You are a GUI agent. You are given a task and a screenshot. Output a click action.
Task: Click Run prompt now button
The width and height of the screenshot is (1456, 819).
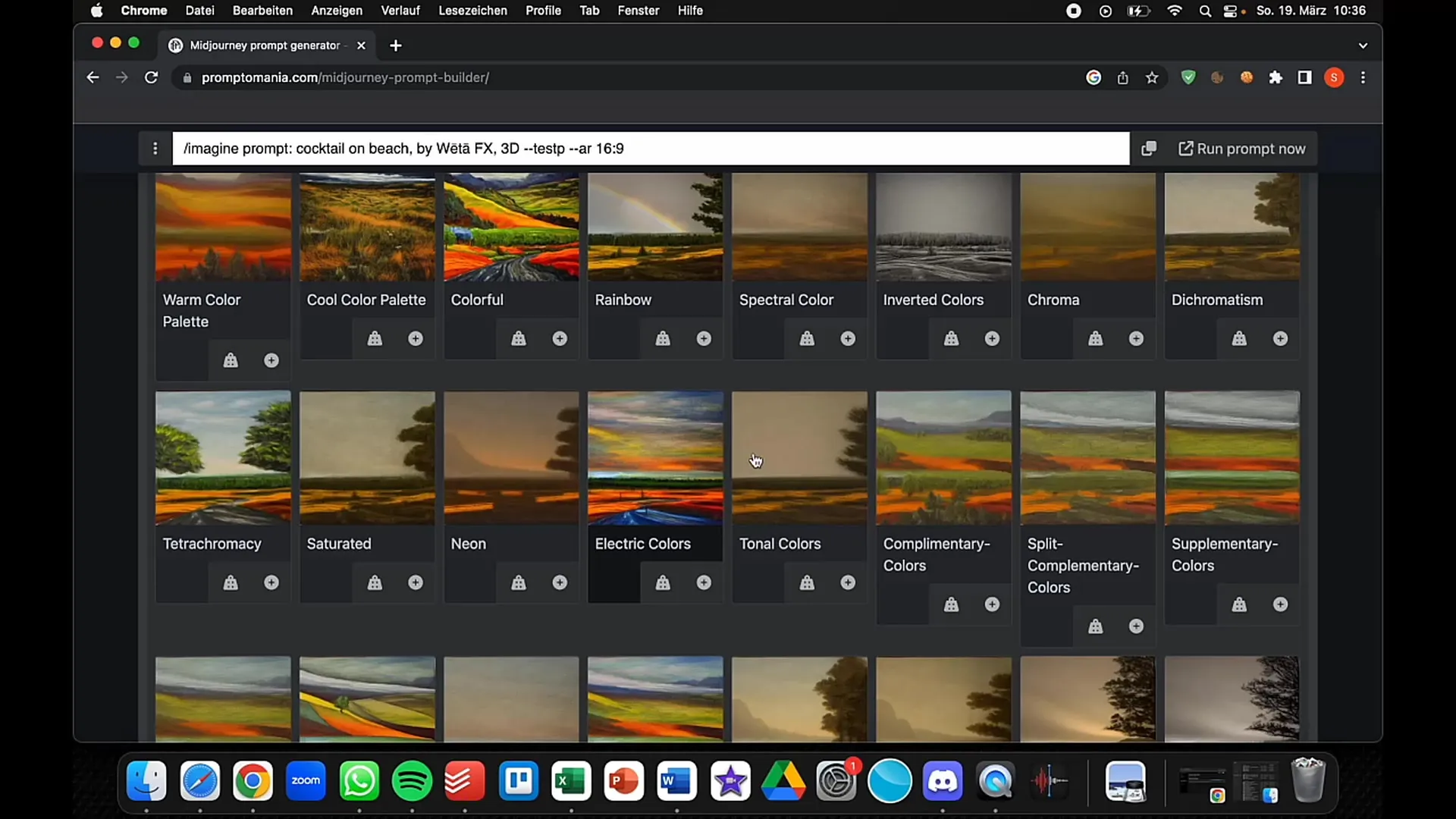[x=1244, y=148]
